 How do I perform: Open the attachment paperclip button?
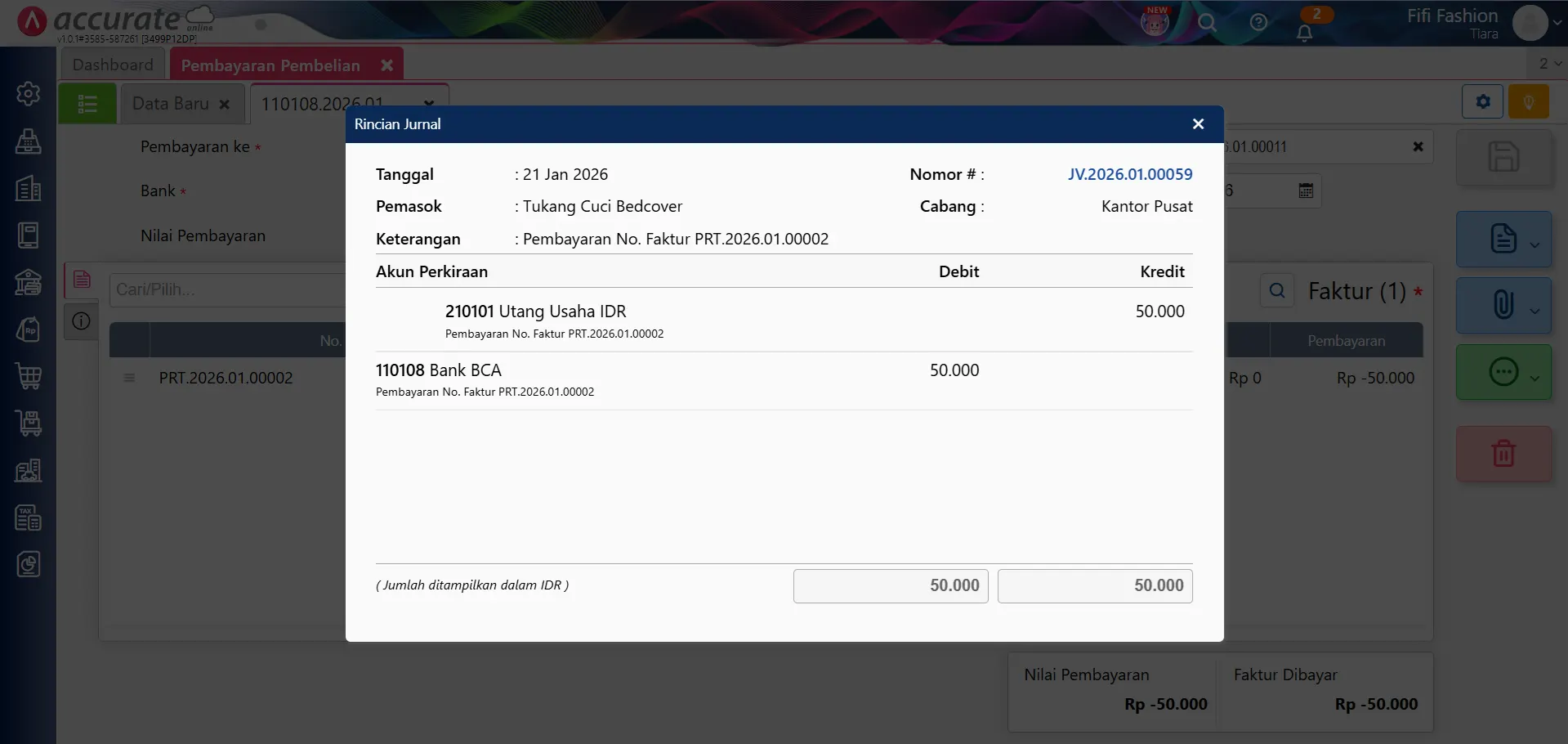click(x=1503, y=305)
